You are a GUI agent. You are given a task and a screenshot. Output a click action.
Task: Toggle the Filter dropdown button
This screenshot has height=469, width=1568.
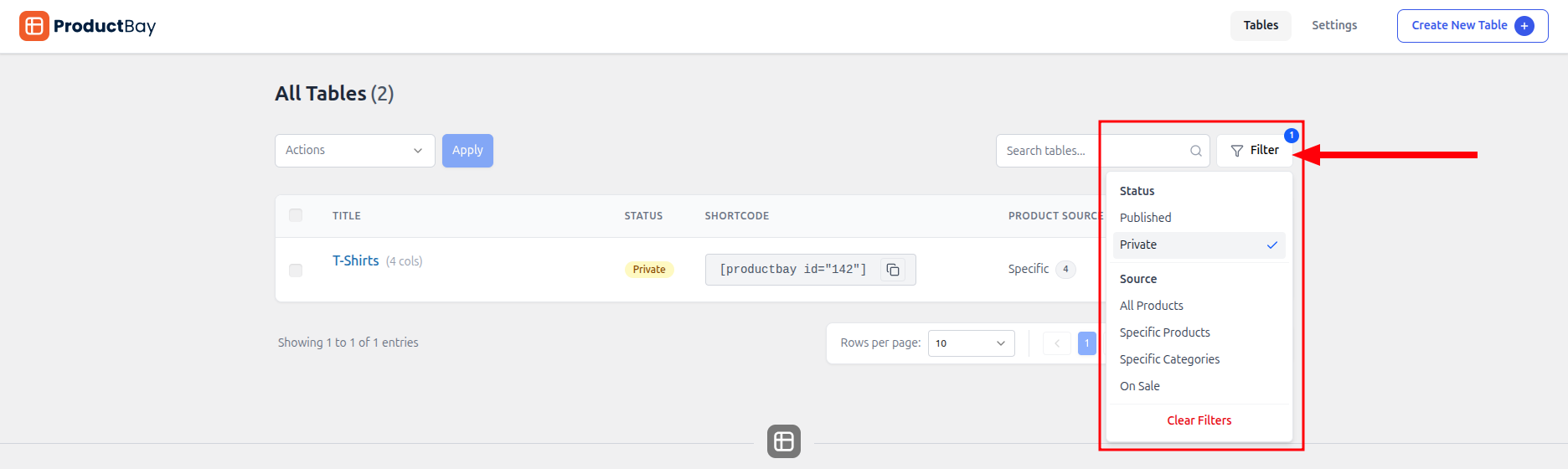click(1254, 151)
